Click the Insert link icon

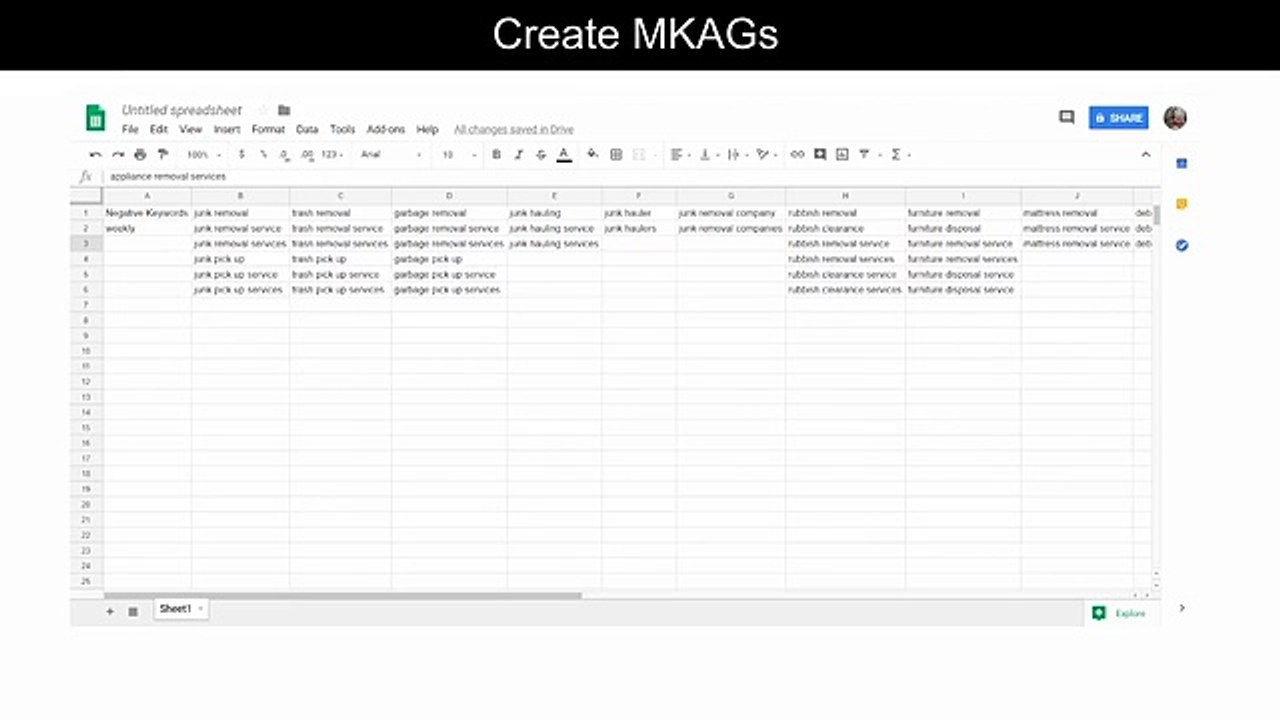[x=797, y=155]
